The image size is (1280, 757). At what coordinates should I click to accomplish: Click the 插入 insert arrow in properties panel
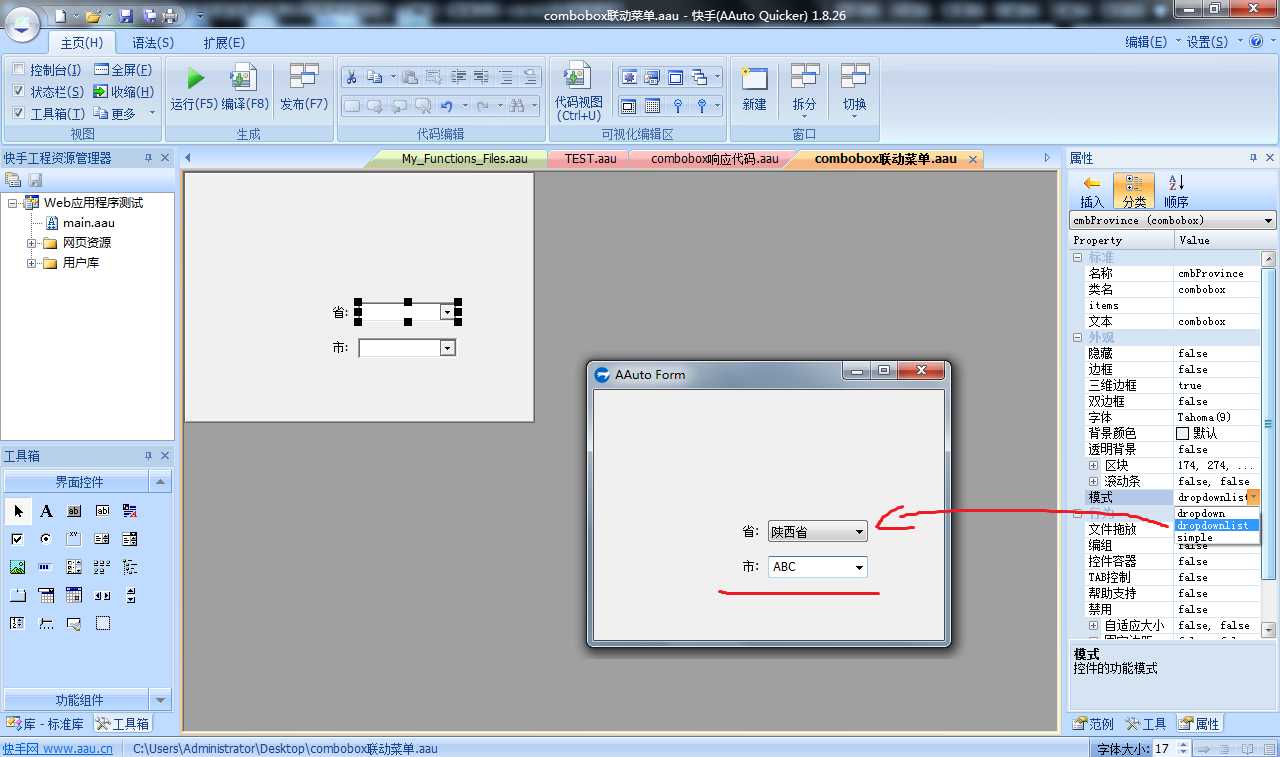(x=1092, y=191)
